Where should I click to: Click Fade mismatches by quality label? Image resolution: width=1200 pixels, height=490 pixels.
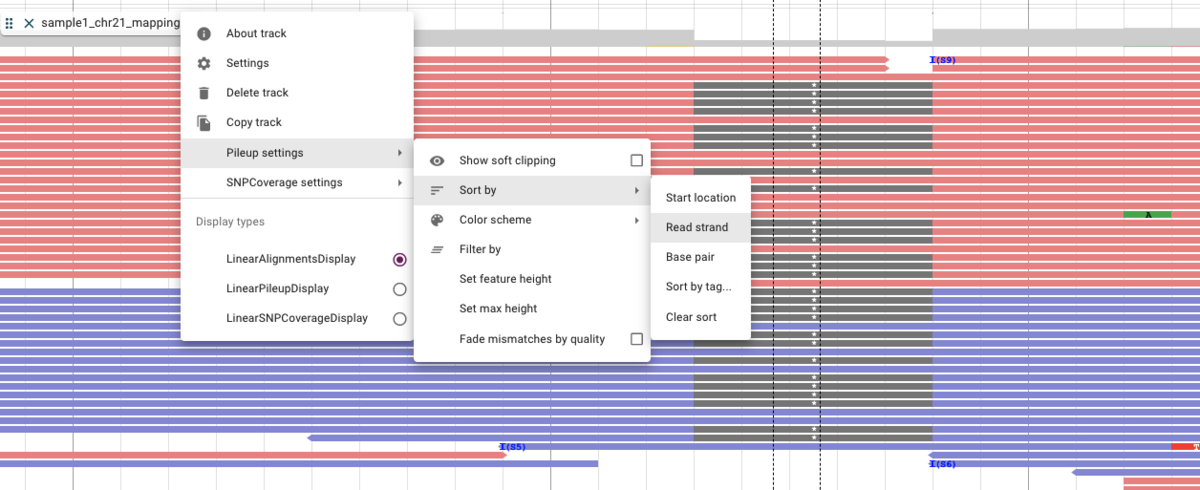coord(532,339)
